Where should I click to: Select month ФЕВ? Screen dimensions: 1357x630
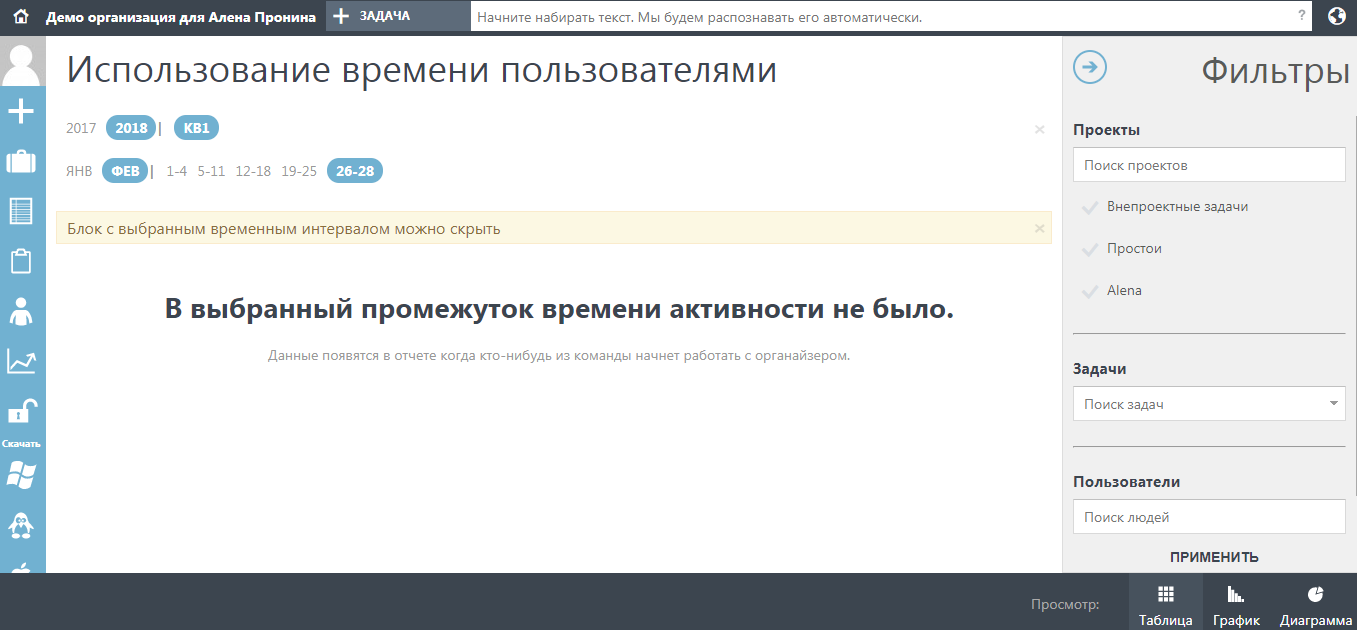click(x=125, y=171)
